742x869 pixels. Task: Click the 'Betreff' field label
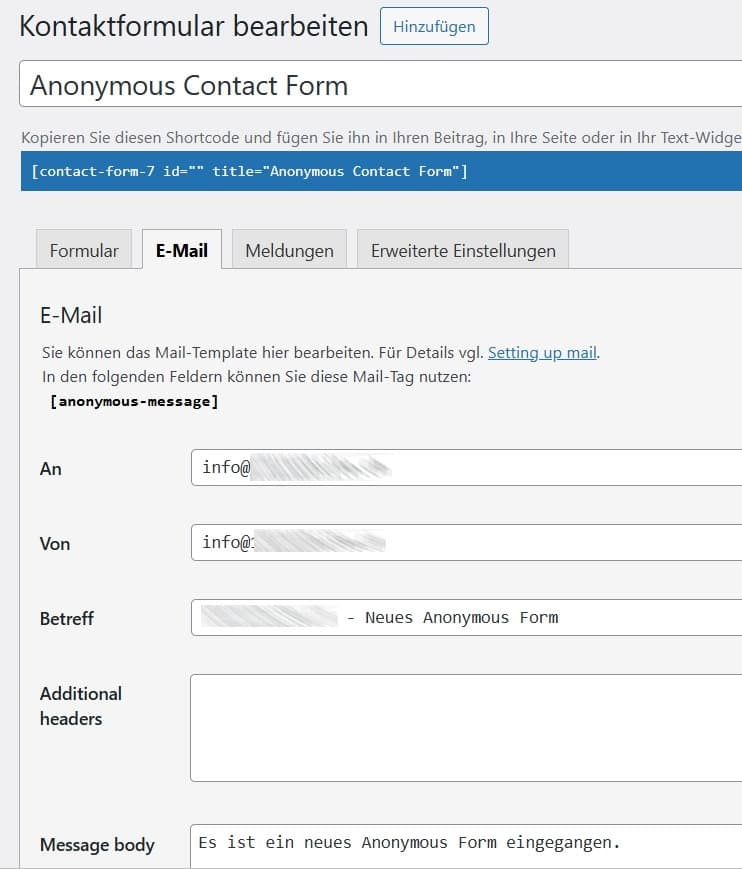coord(67,619)
